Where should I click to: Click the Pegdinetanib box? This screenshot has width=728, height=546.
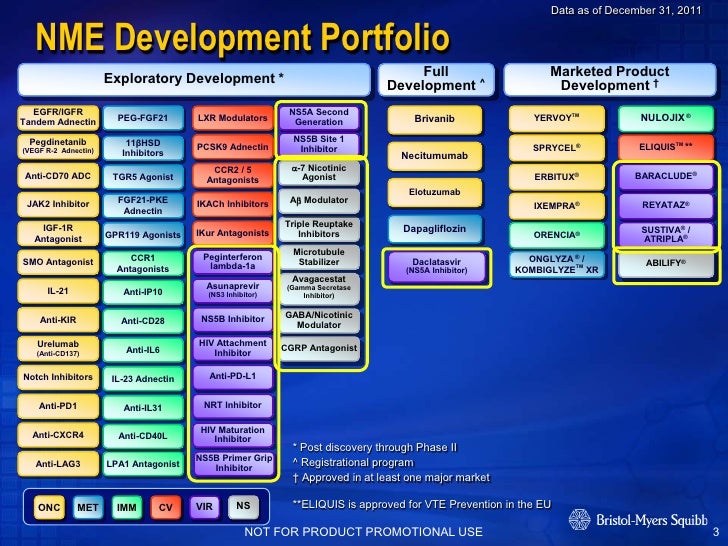click(x=58, y=146)
